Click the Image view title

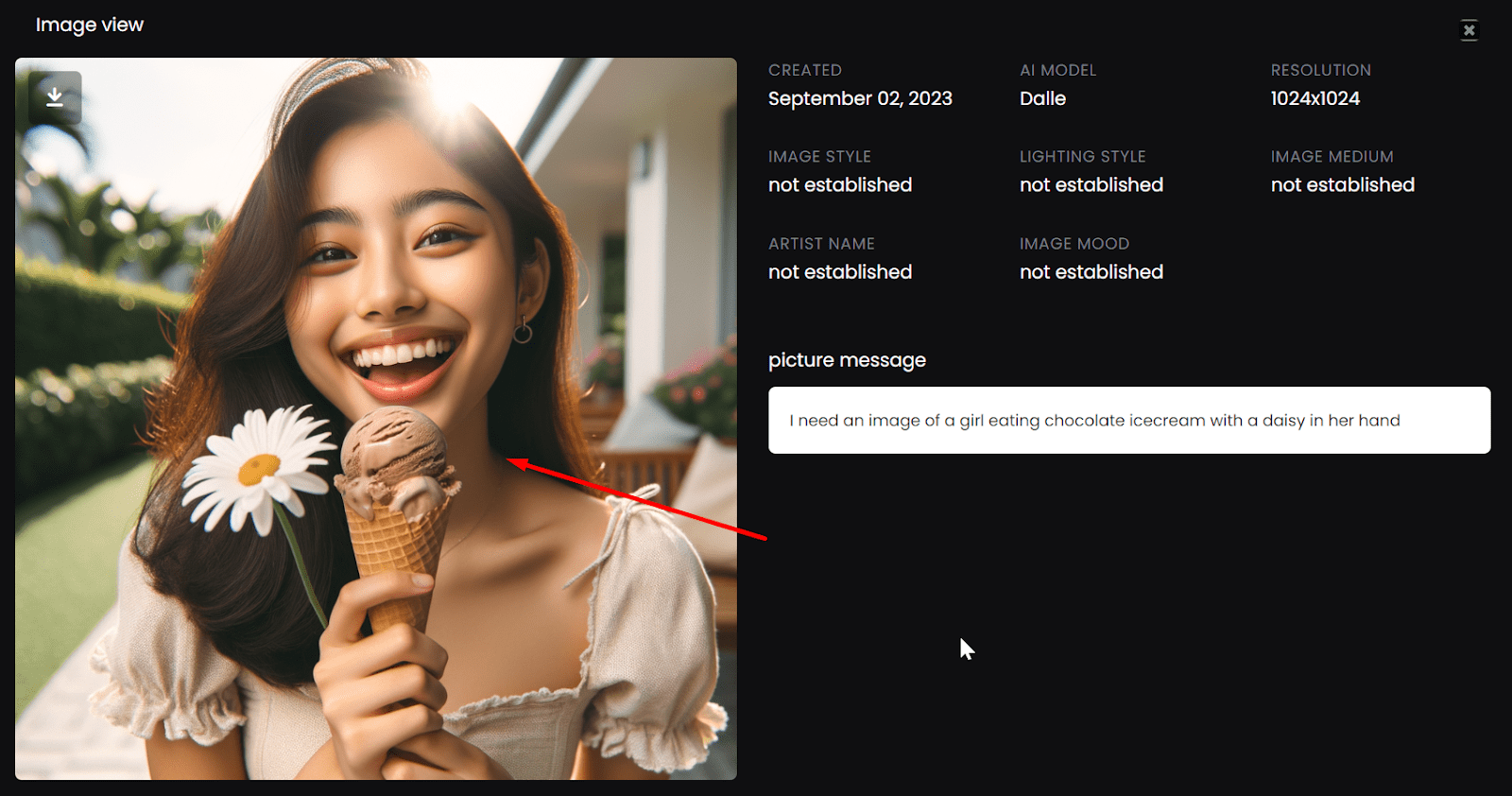click(x=90, y=26)
